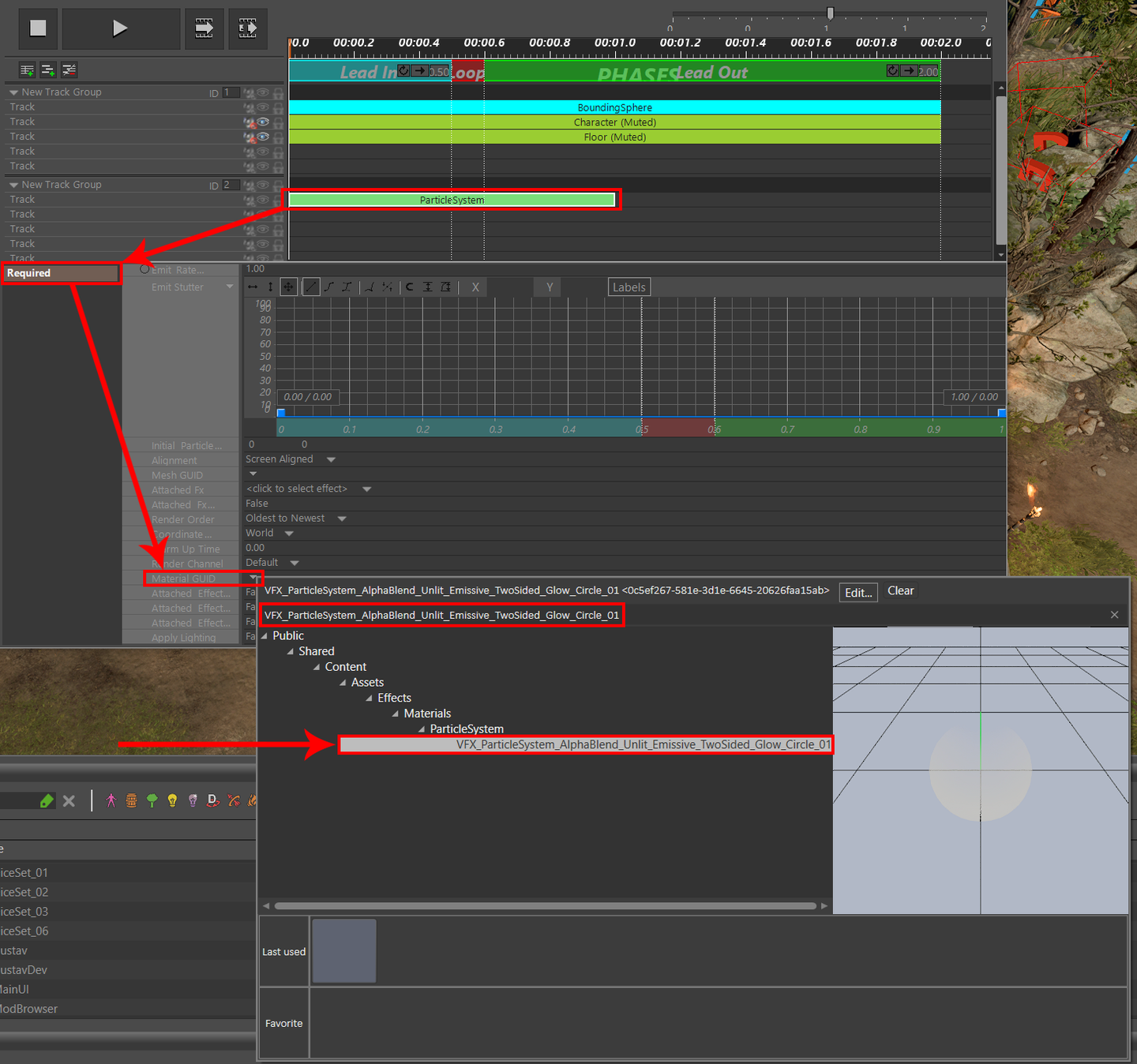
Task: Open the attached effect selection dropdown
Action: tap(366, 489)
